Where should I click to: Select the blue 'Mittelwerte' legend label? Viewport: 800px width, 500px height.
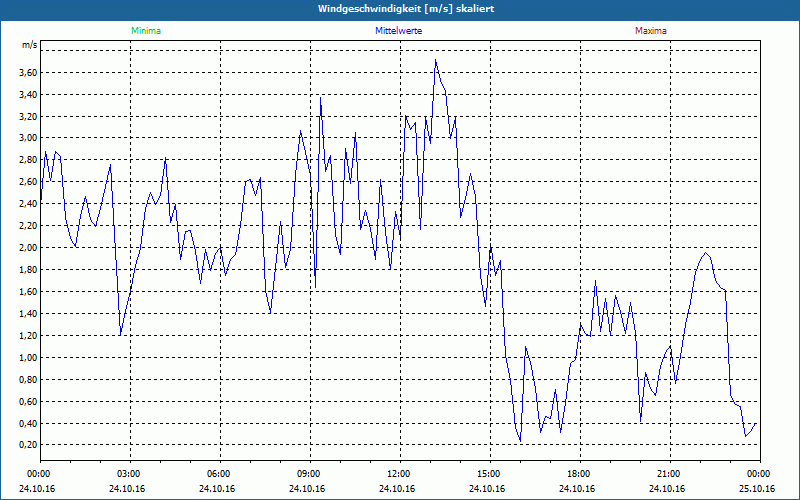(x=398, y=31)
